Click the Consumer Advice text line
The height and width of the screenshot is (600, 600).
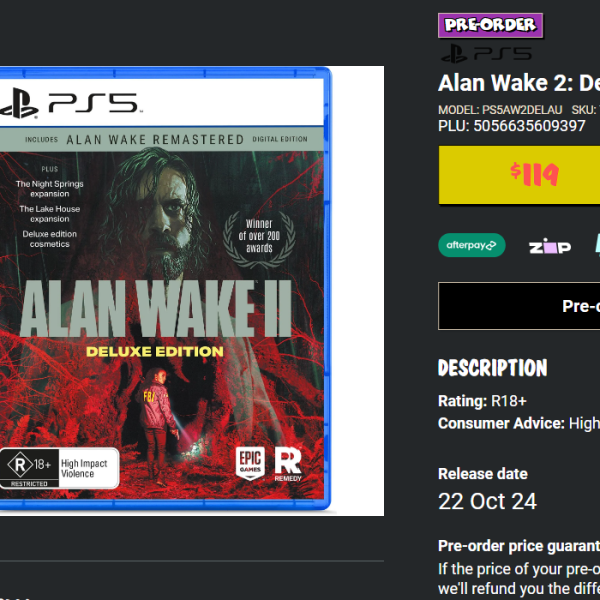(519, 423)
